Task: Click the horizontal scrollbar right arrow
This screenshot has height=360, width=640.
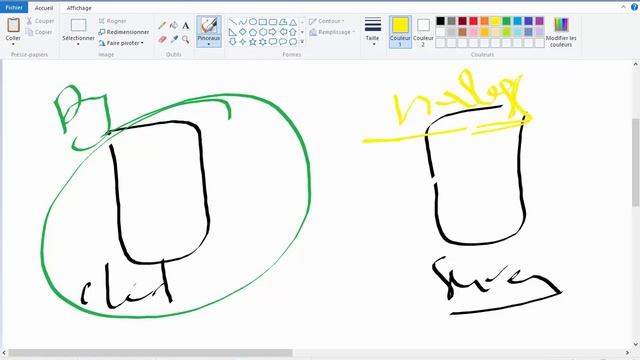Action: click(x=627, y=353)
